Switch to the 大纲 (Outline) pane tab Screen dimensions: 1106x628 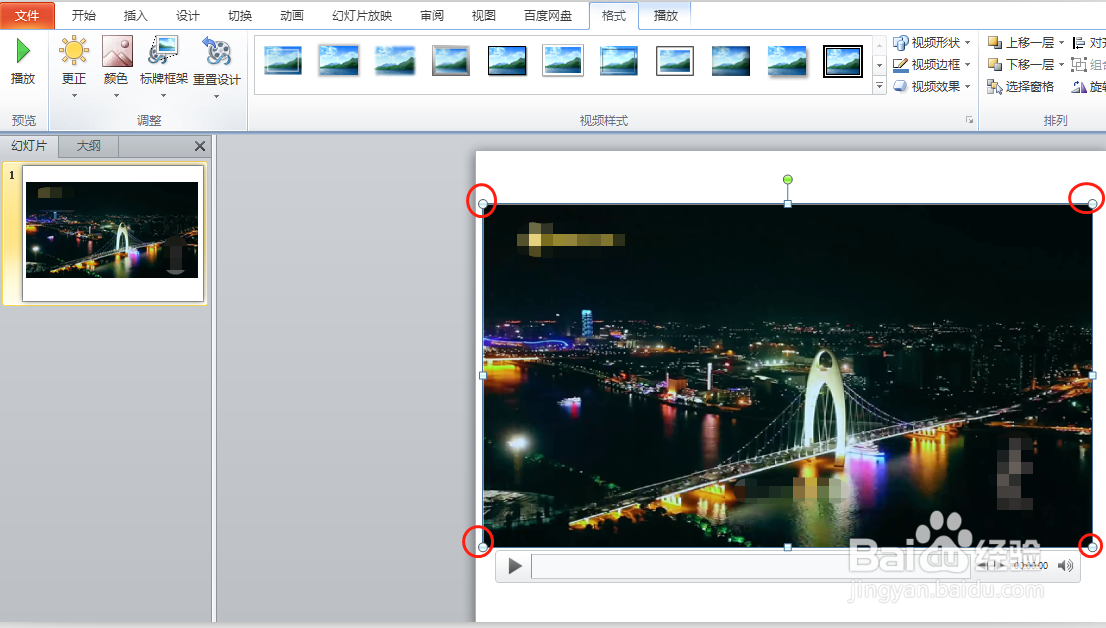[88, 146]
